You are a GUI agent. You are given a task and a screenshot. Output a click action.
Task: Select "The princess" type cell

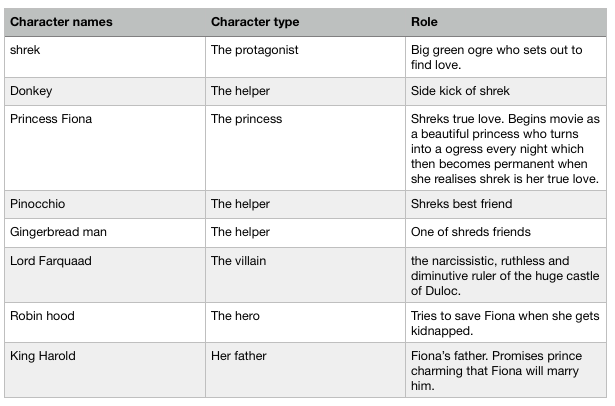point(246,119)
